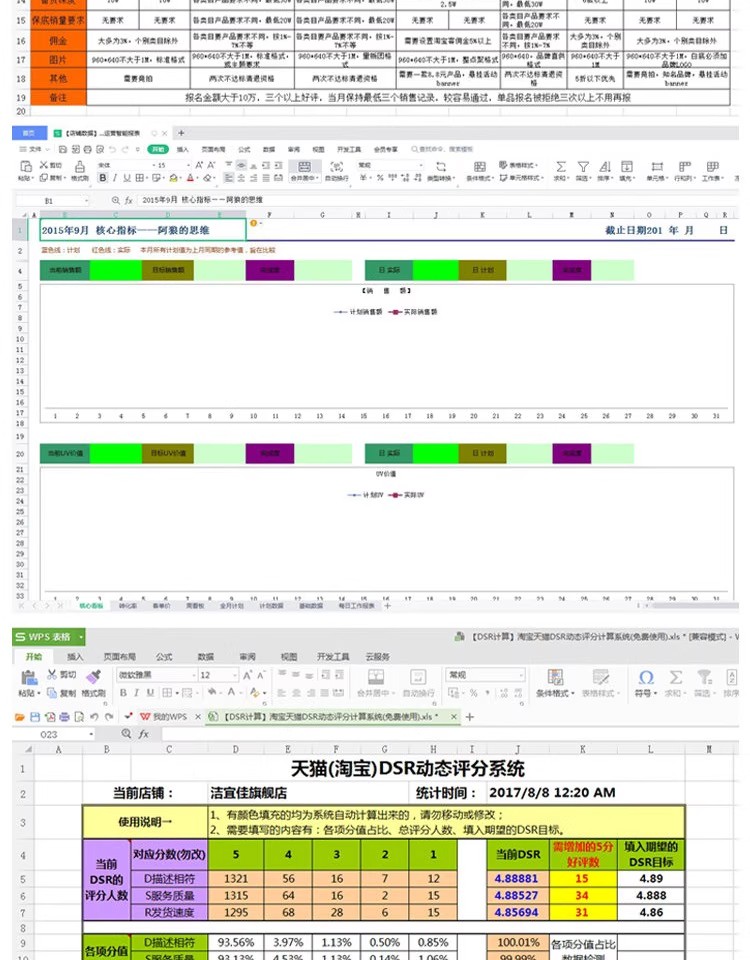Select the 开始 ribbon tab in middle window
Viewport: 750px width, 960px height.
tap(159, 149)
